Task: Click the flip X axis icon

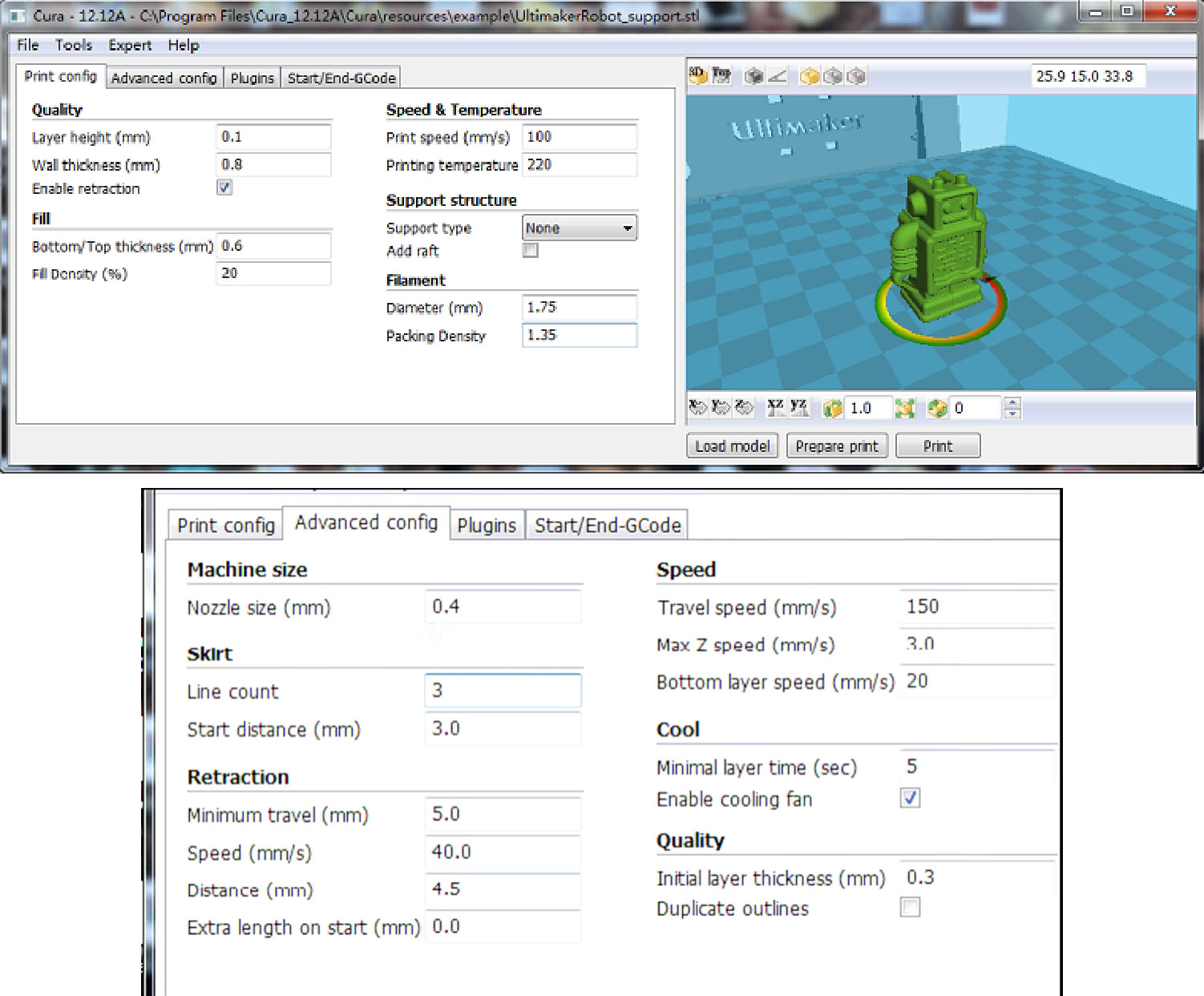Action: point(697,408)
